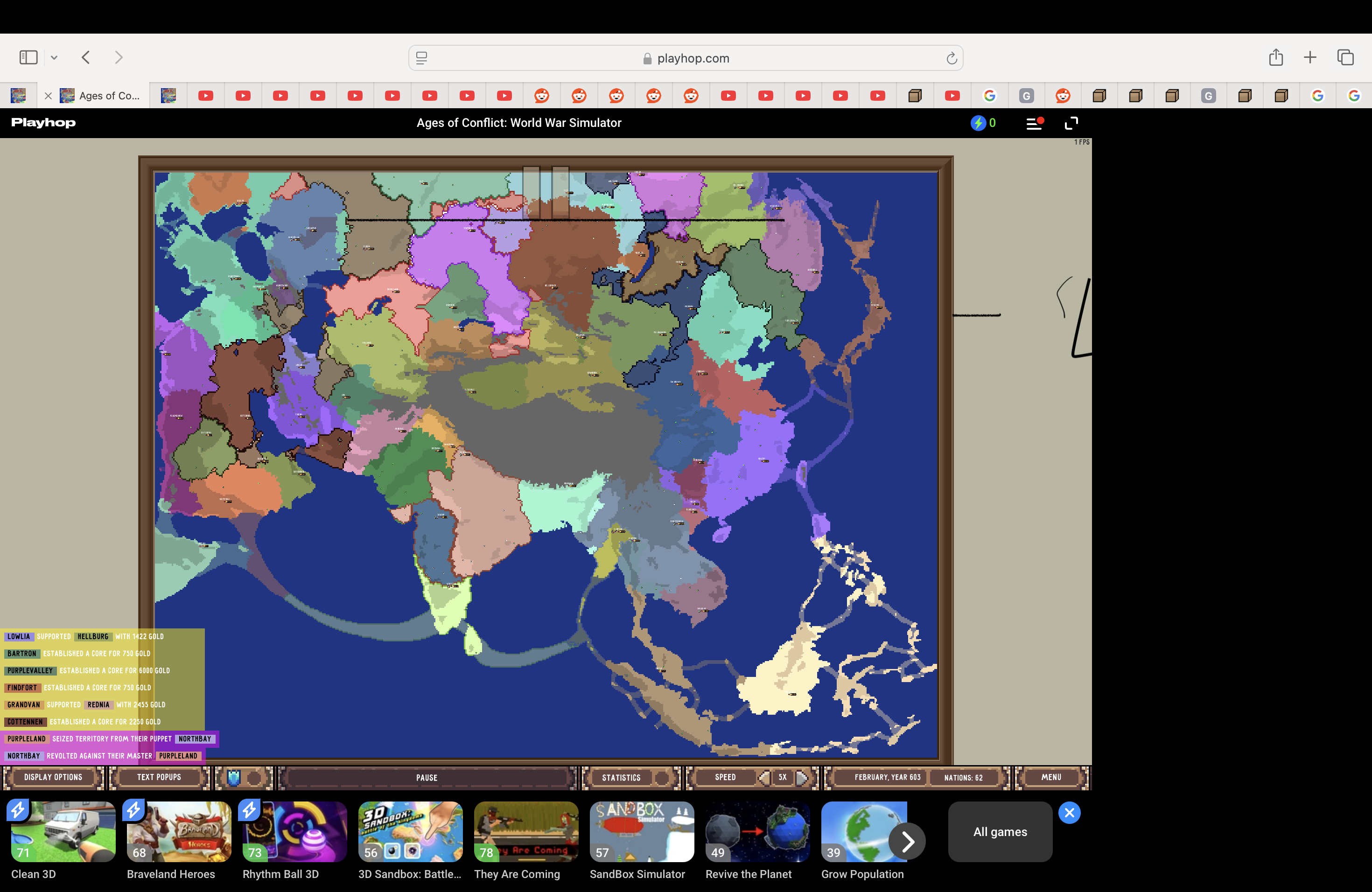Click the Ages of Conflict: World War Simulator title
Image resolution: width=1372 pixels, height=892 pixels.
(x=519, y=123)
